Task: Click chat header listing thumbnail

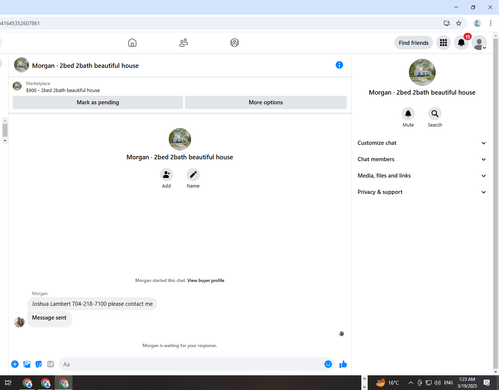Action: (x=21, y=65)
